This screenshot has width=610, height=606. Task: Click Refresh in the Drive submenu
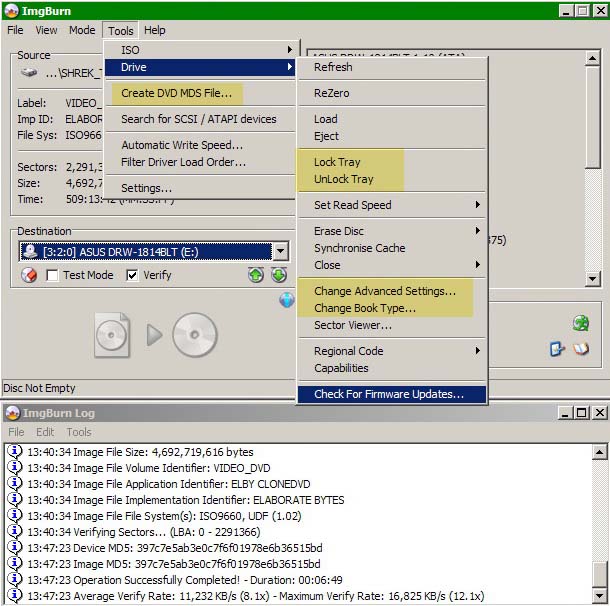392,67
